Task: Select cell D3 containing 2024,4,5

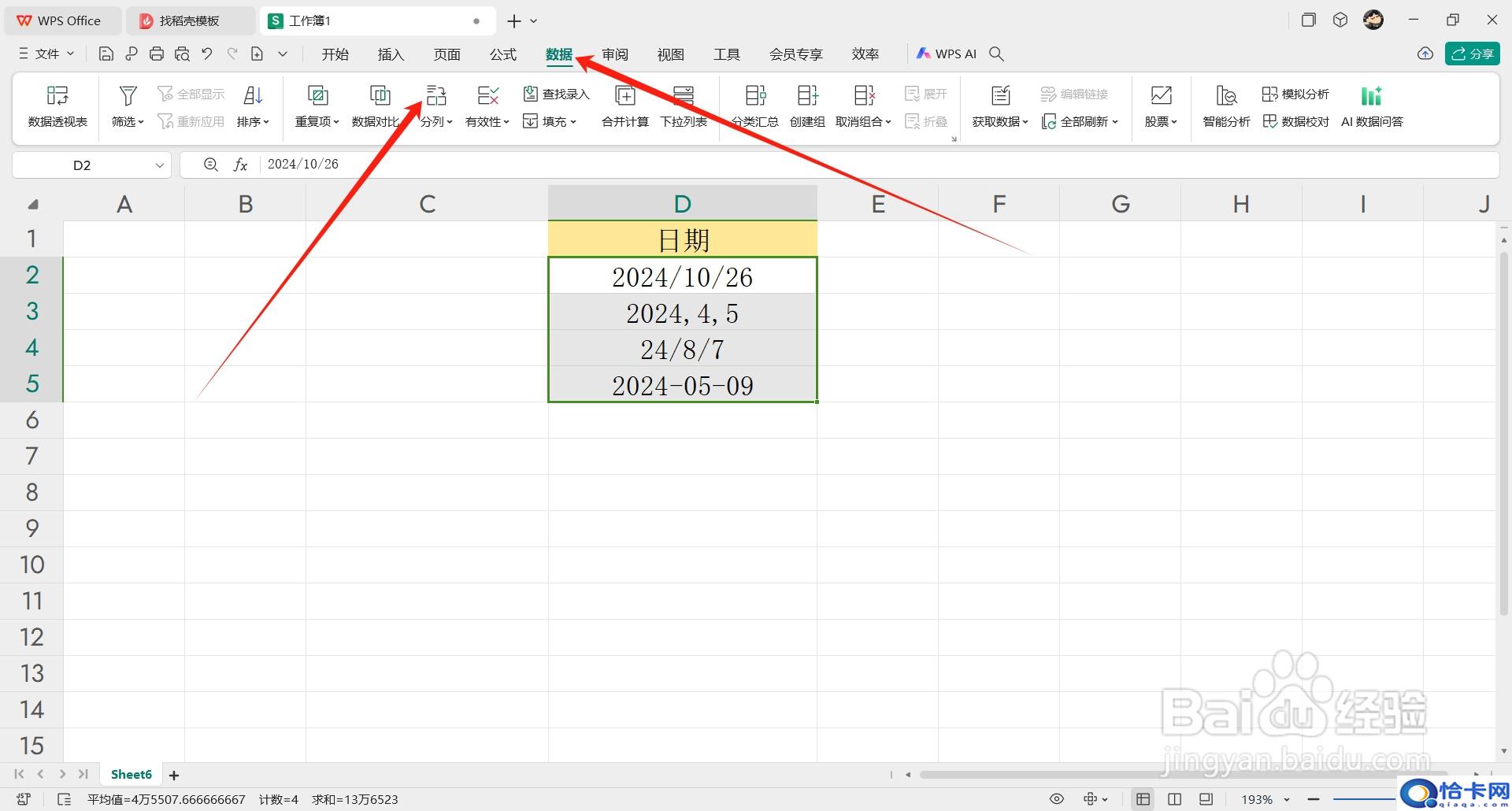Action: 683,313
